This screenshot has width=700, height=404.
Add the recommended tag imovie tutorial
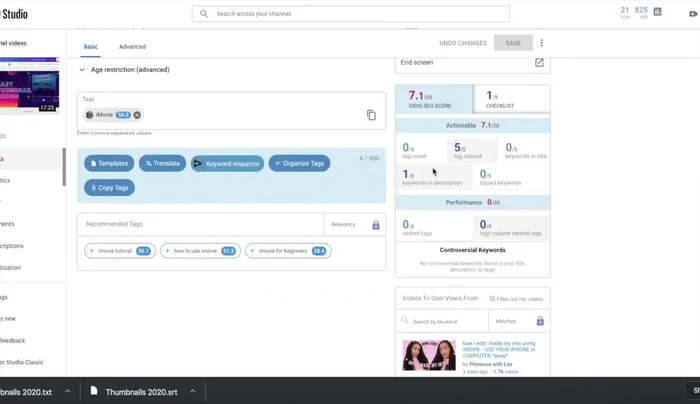pyautogui.click(x=120, y=251)
